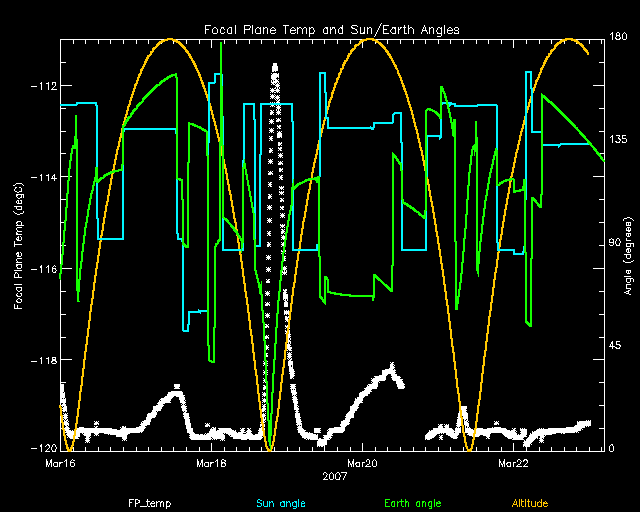This screenshot has height=512, width=640.
Task: Click the -118 left axis tick label
Action: pyautogui.click(x=43, y=360)
